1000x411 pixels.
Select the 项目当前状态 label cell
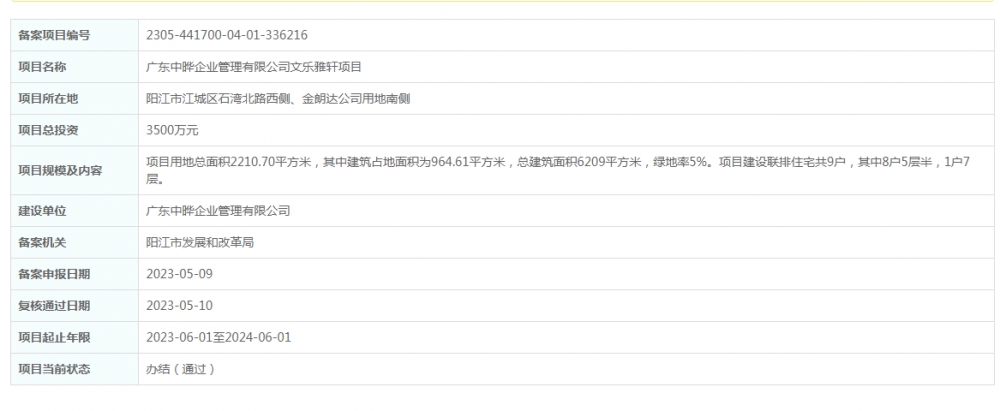(75, 369)
